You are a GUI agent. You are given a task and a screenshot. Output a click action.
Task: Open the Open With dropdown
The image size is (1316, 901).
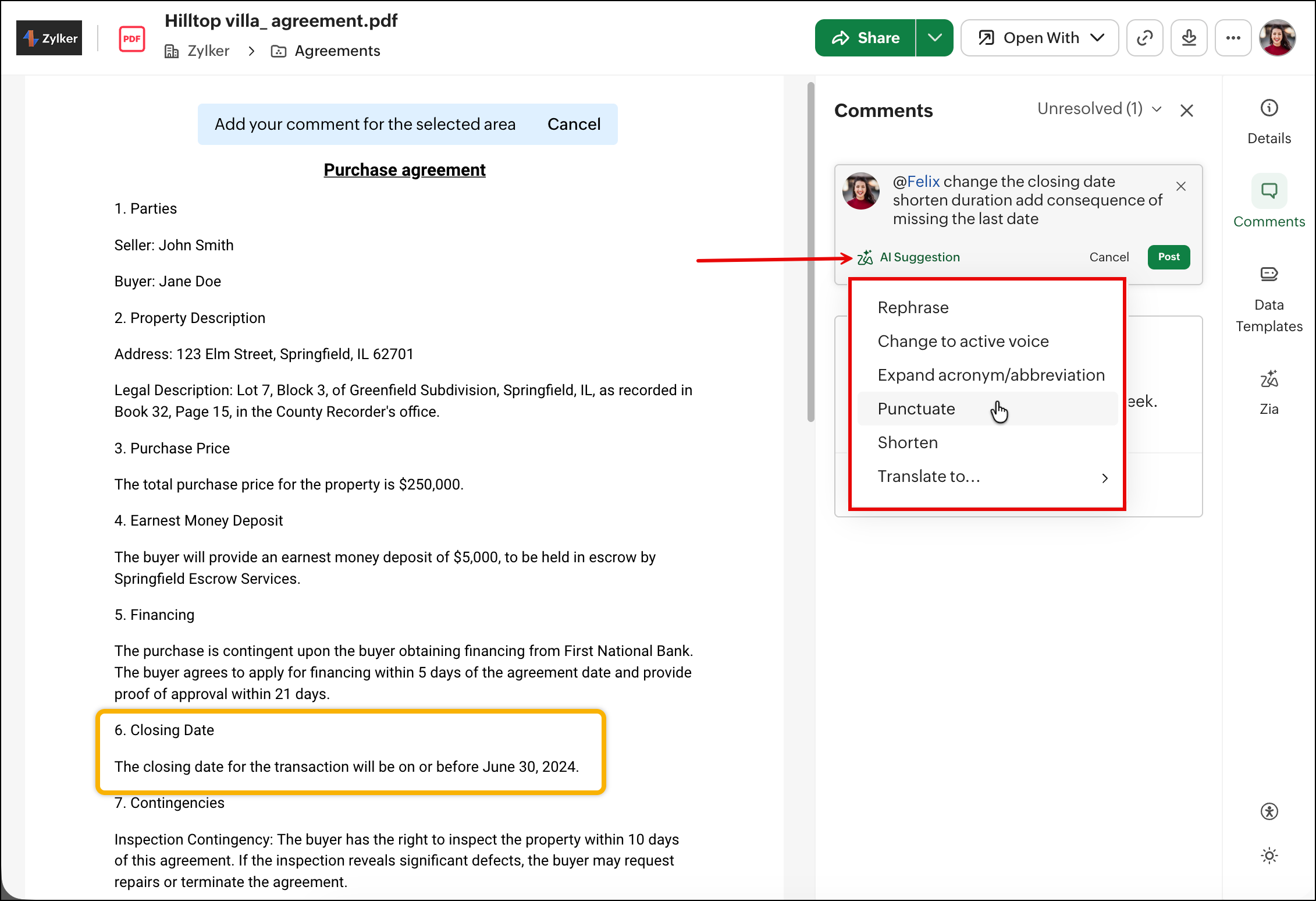pos(1040,38)
